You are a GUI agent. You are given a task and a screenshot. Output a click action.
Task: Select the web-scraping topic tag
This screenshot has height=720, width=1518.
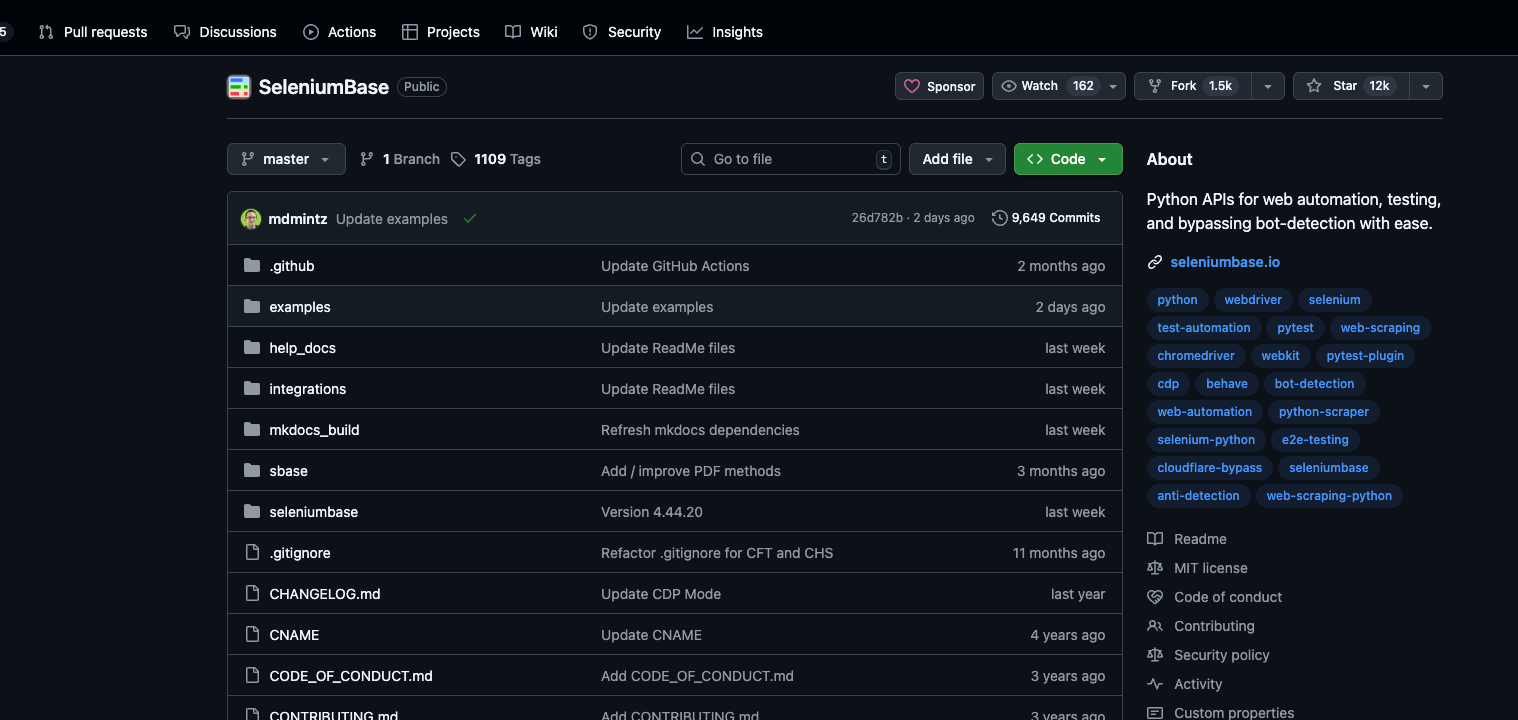point(1380,327)
